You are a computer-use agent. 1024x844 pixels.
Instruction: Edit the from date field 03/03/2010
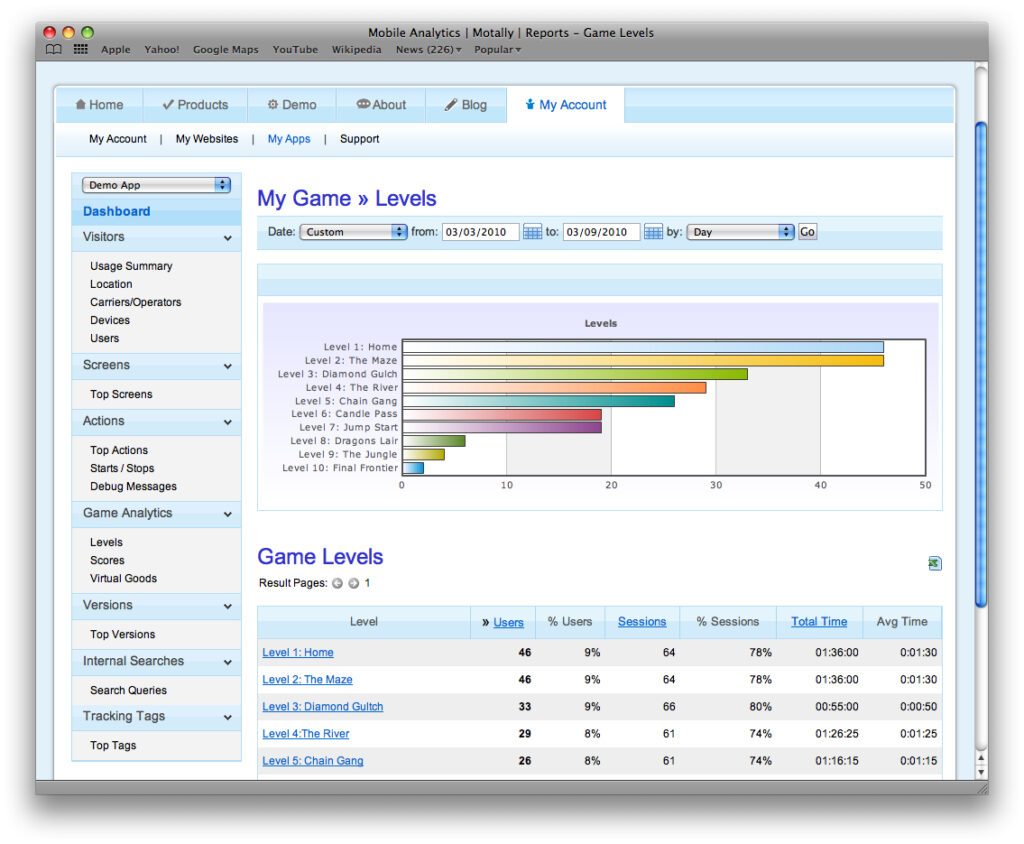(x=480, y=232)
